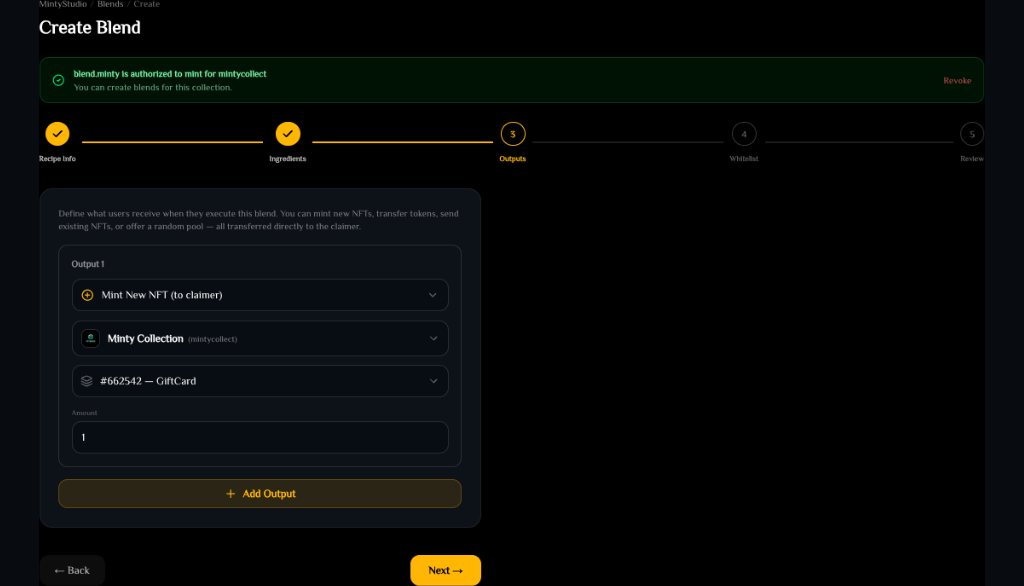The width and height of the screenshot is (1024, 586).
Task: Go to step 5 Review circle
Action: click(972, 134)
